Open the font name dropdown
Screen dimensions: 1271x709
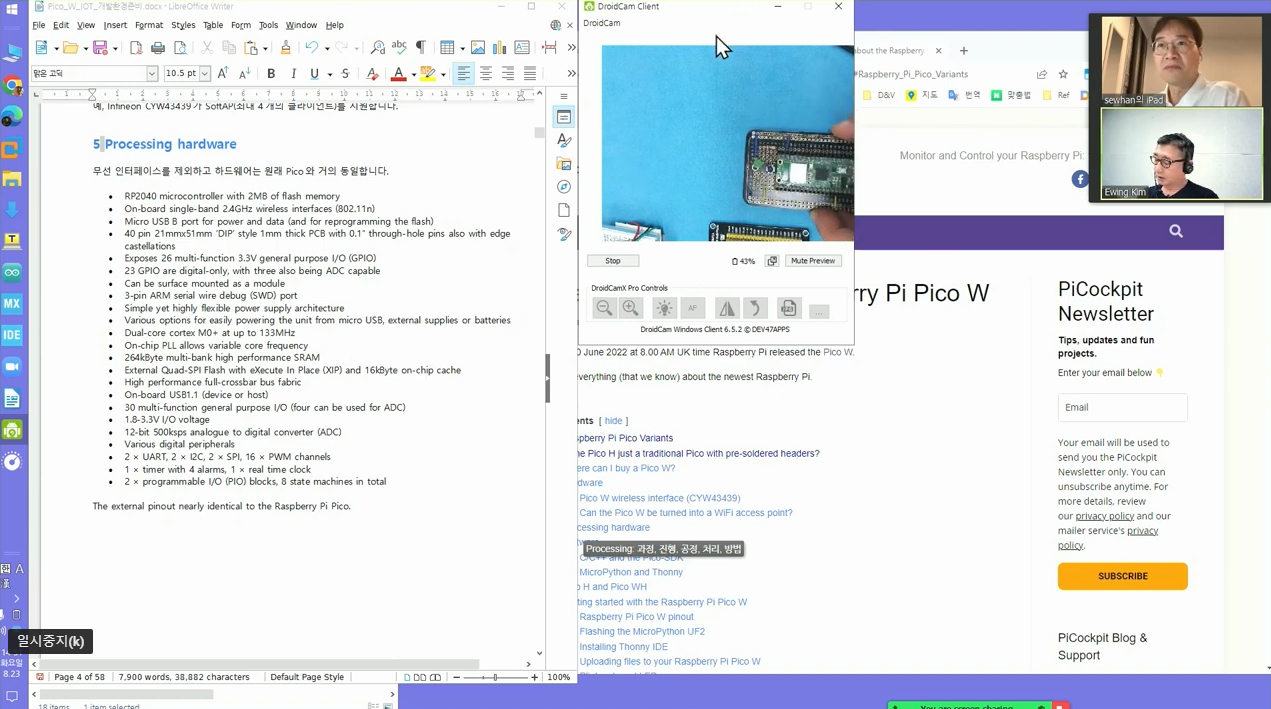coord(152,73)
